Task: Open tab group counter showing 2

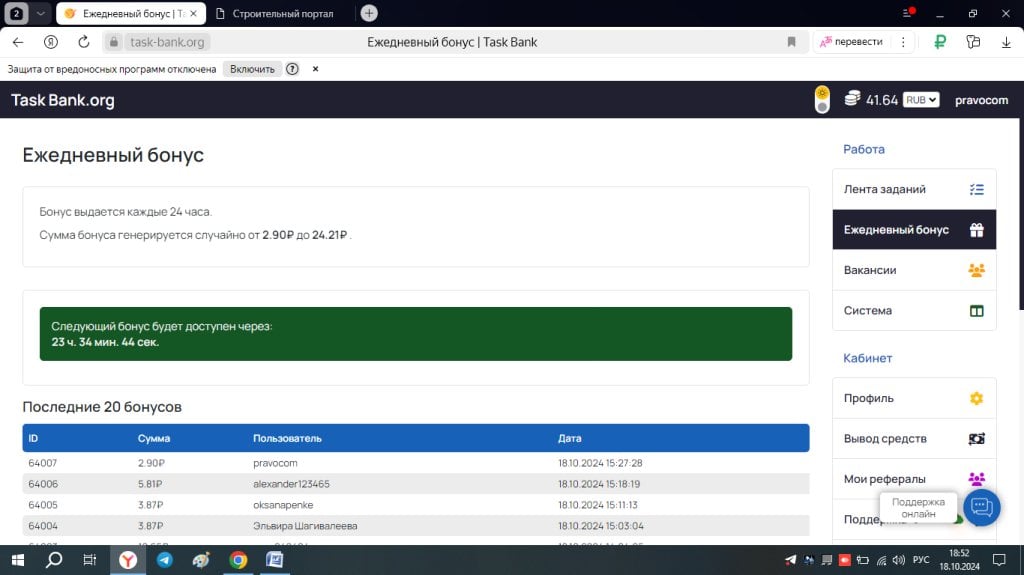Action: click(17, 13)
